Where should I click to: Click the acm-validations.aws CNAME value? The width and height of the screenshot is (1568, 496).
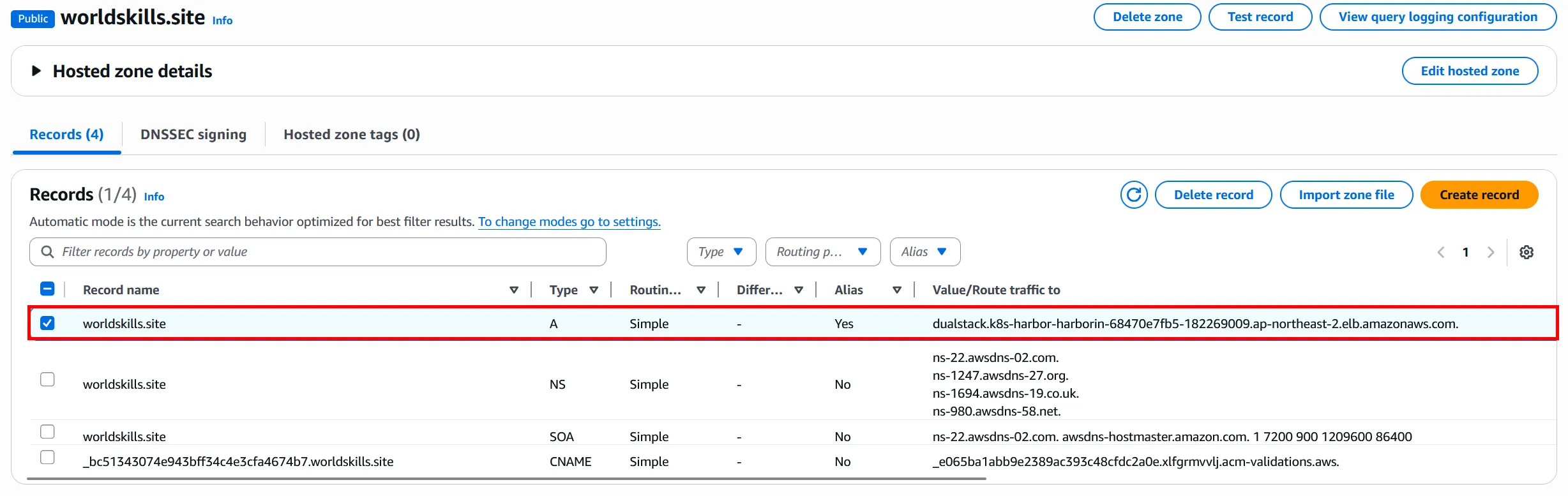[1136, 462]
